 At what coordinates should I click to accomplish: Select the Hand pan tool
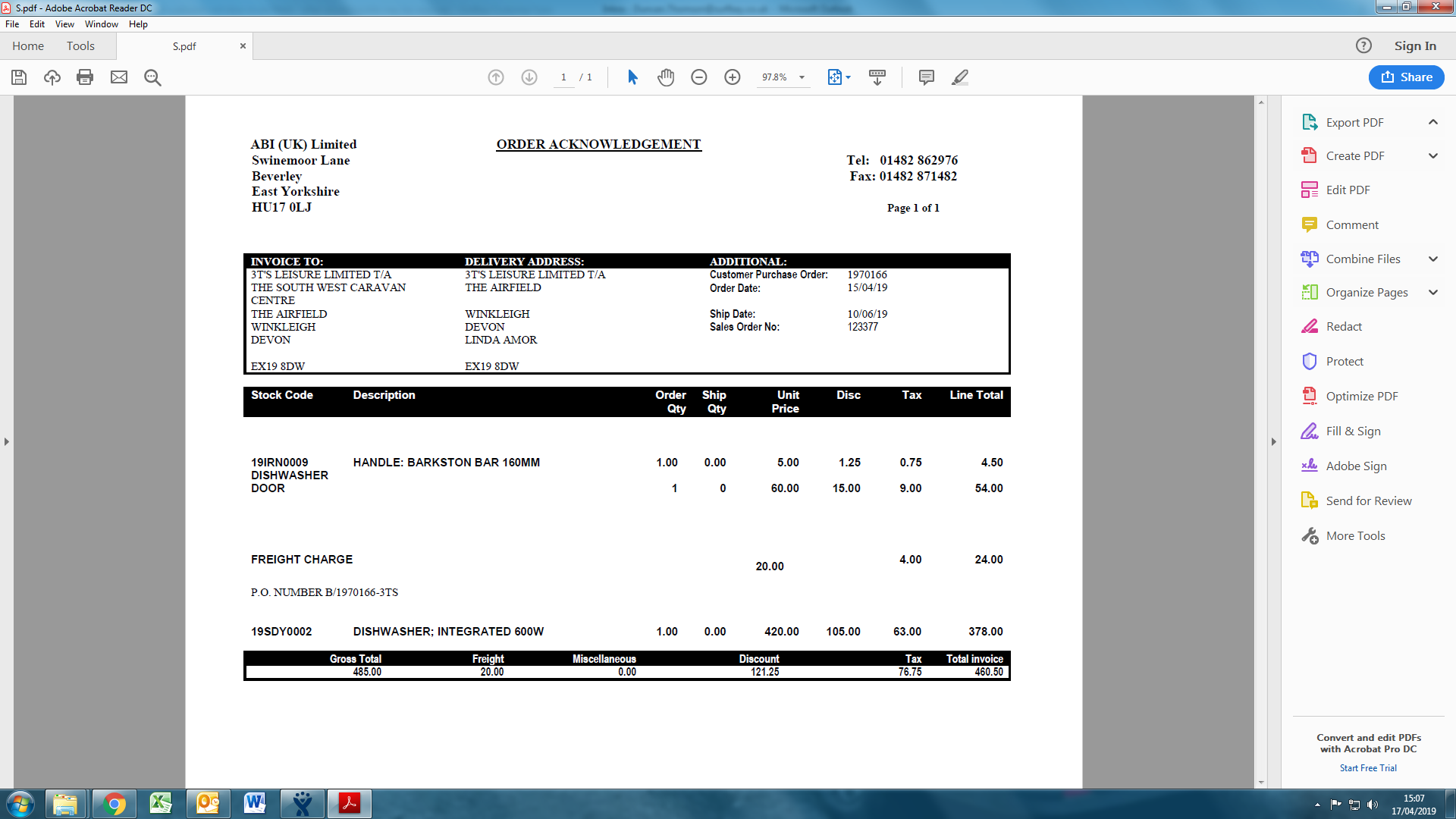(x=666, y=77)
